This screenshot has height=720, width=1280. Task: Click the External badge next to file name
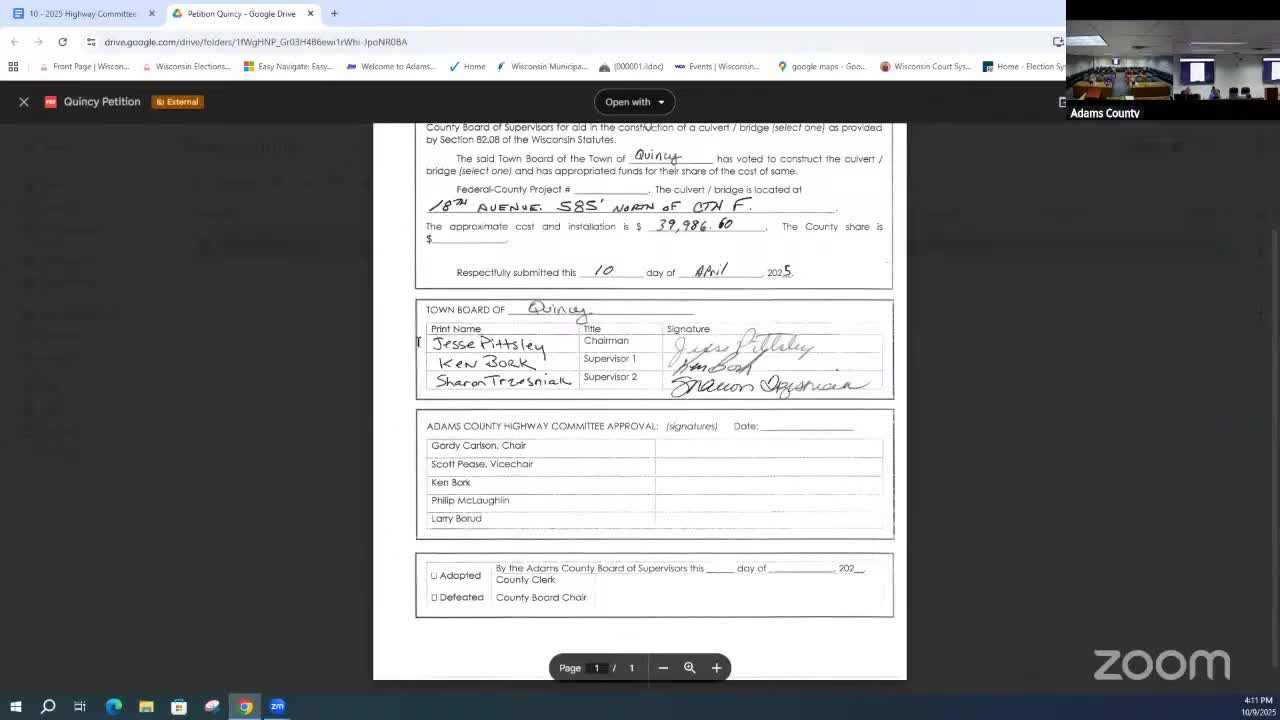(x=177, y=102)
